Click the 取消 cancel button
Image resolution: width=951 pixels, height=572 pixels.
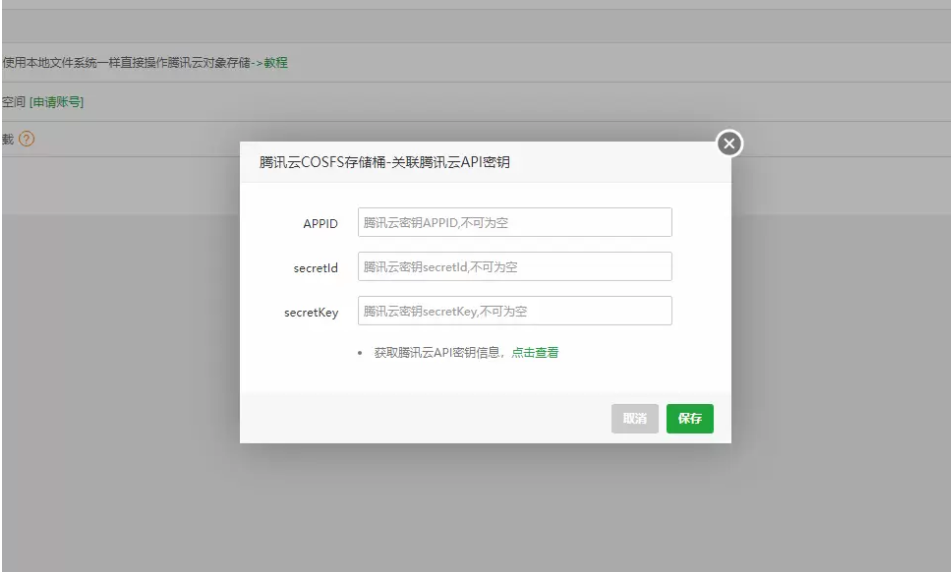tap(634, 419)
